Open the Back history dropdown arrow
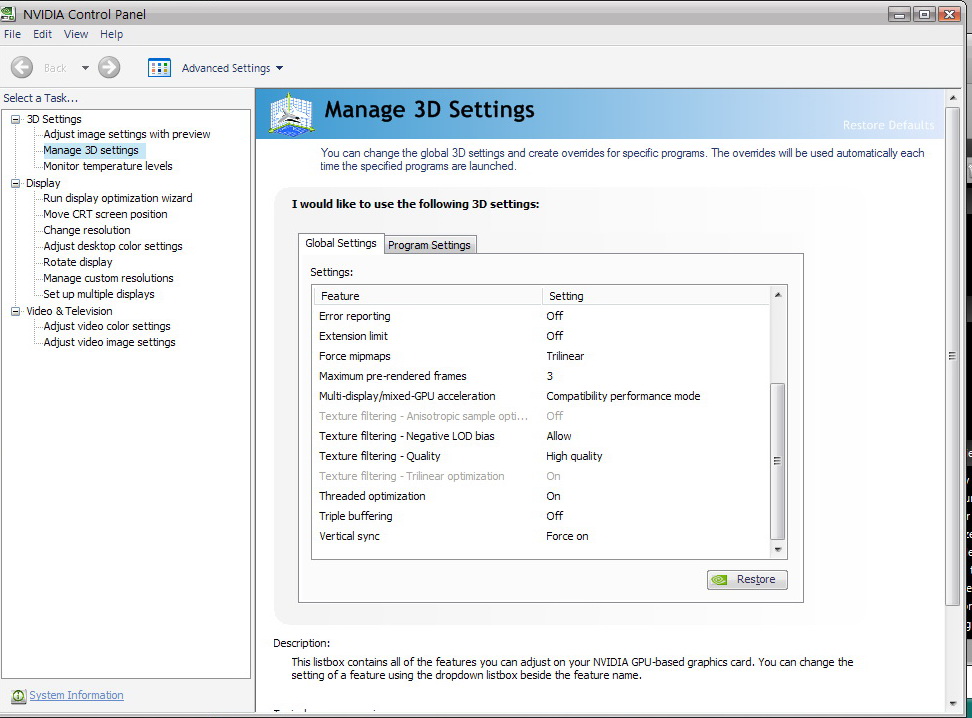 [x=85, y=68]
